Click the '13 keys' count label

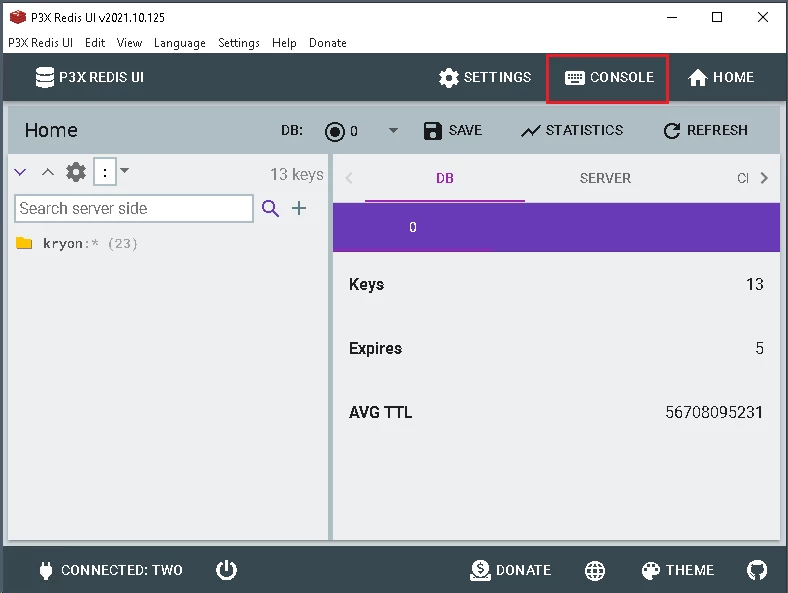coord(297,174)
